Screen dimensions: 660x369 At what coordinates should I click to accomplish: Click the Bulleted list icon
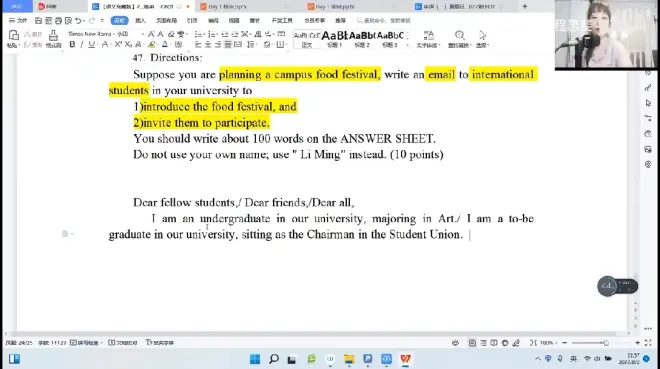click(x=198, y=34)
